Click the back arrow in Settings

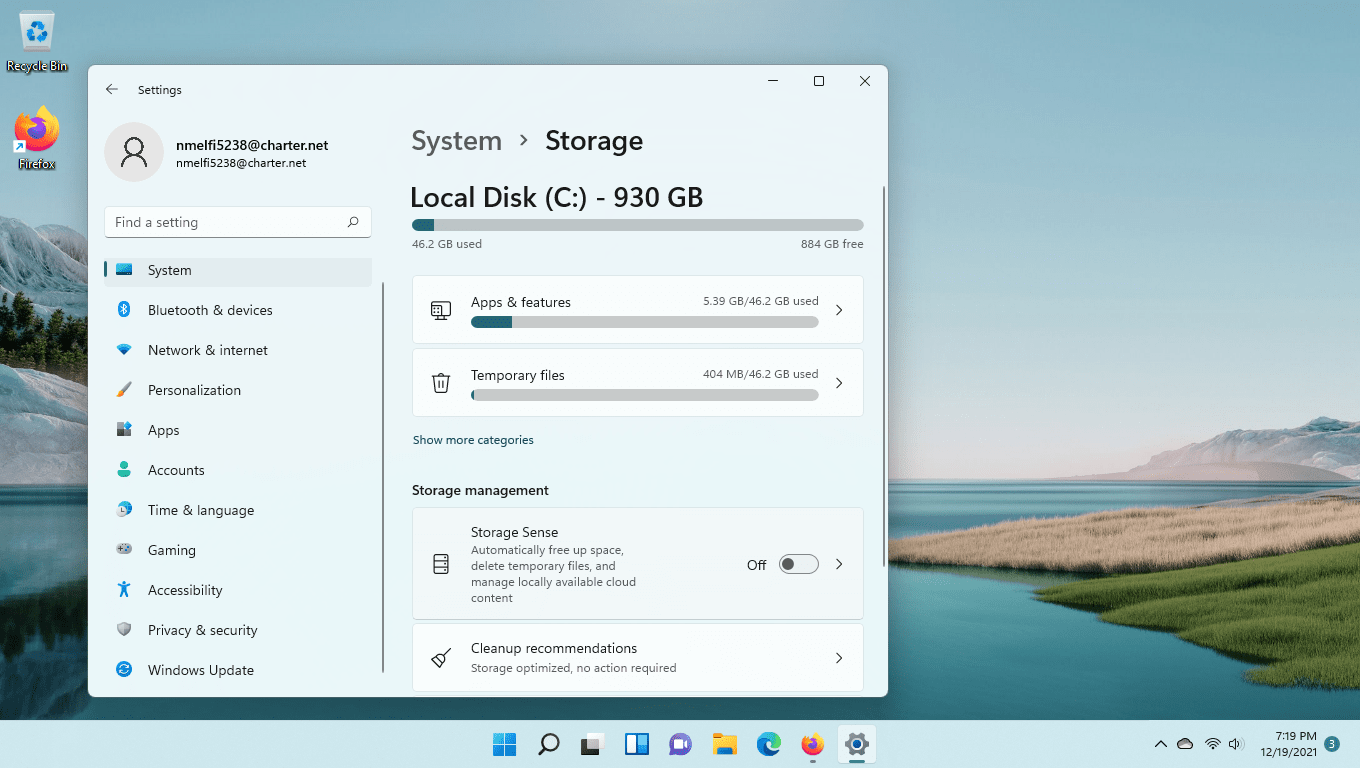[x=112, y=89]
